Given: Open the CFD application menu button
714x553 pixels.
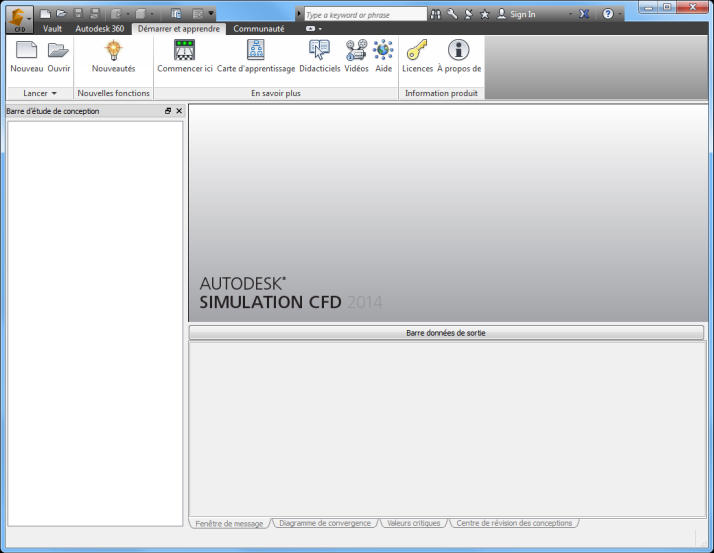Looking at the screenshot, I should coord(19,20).
